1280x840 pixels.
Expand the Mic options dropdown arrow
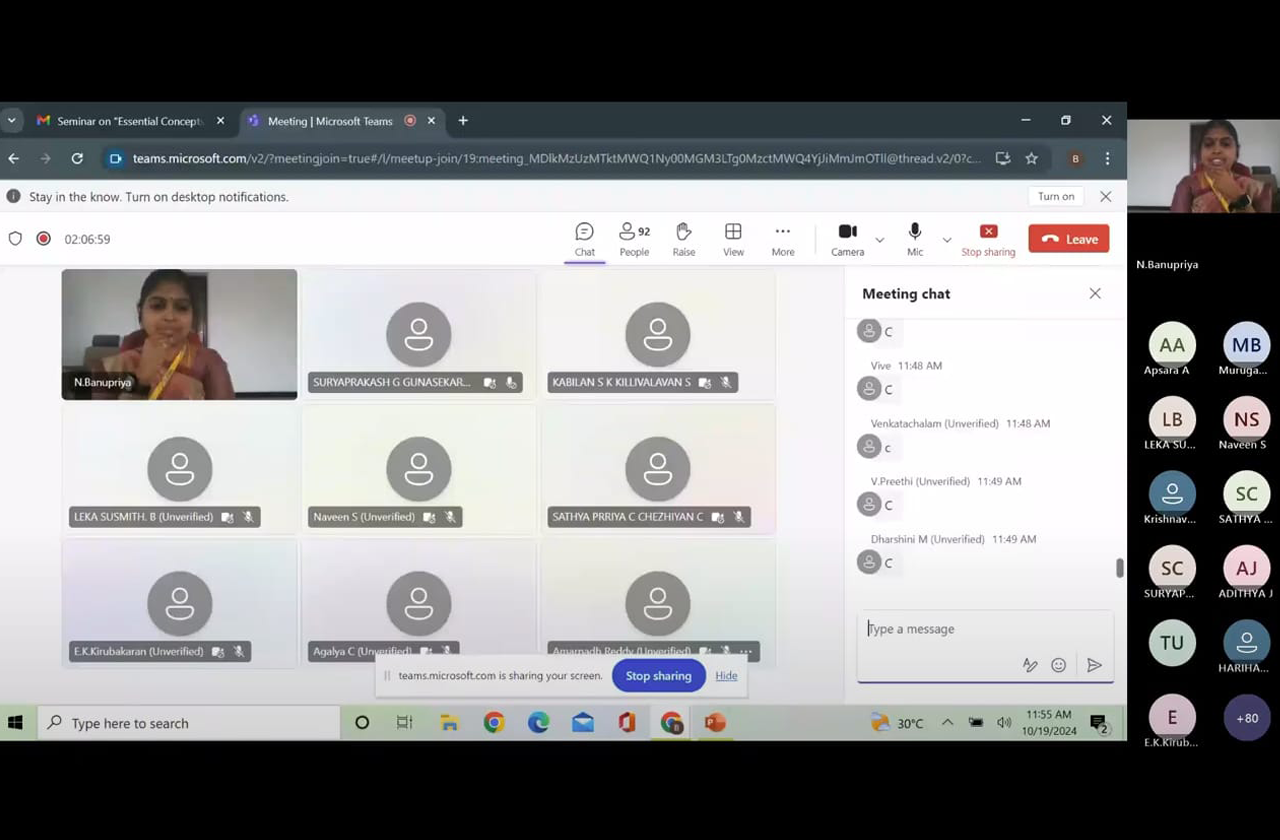(x=947, y=240)
